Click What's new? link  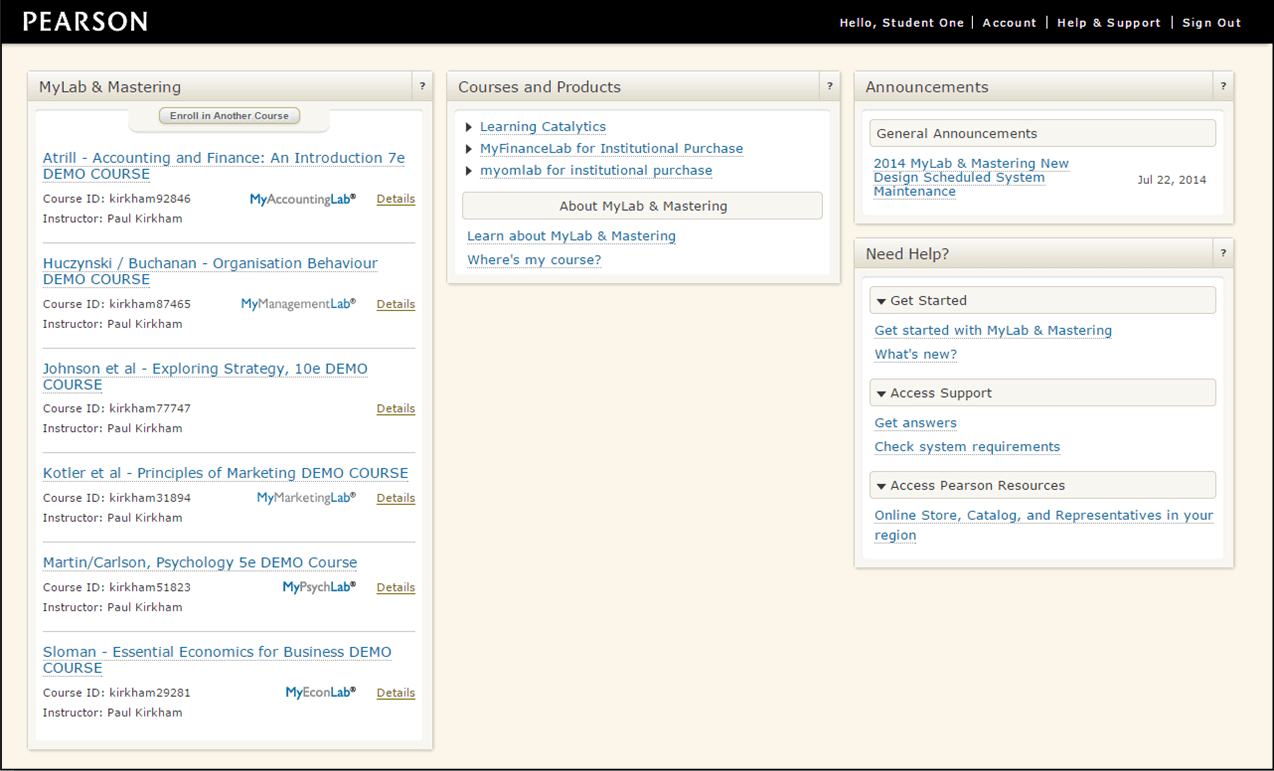[x=916, y=354]
